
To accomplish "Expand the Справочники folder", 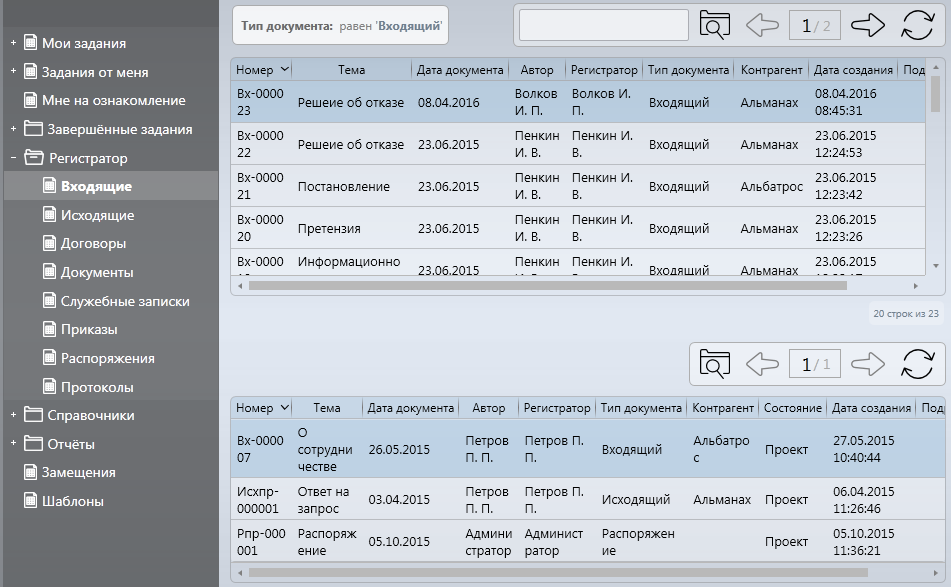I will coord(13,415).
